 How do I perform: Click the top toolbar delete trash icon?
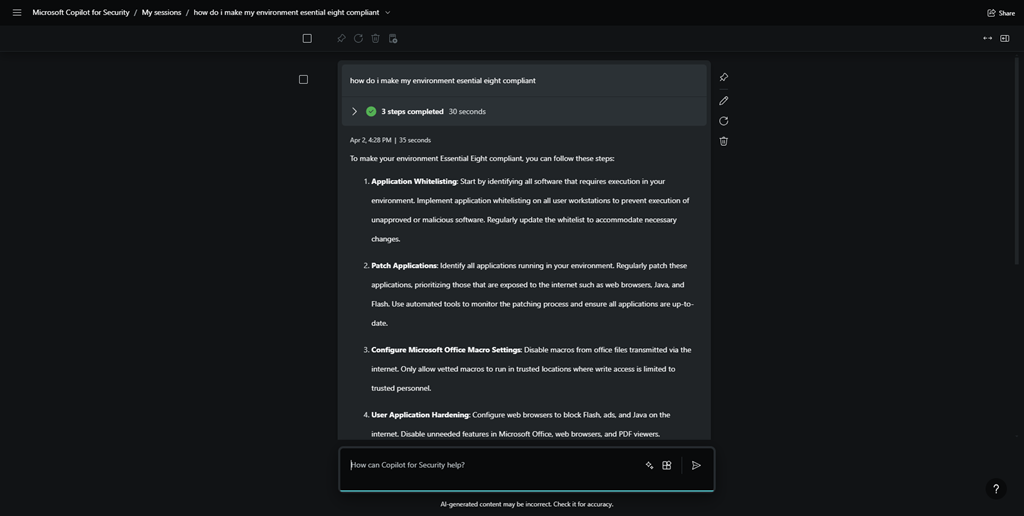pos(375,38)
